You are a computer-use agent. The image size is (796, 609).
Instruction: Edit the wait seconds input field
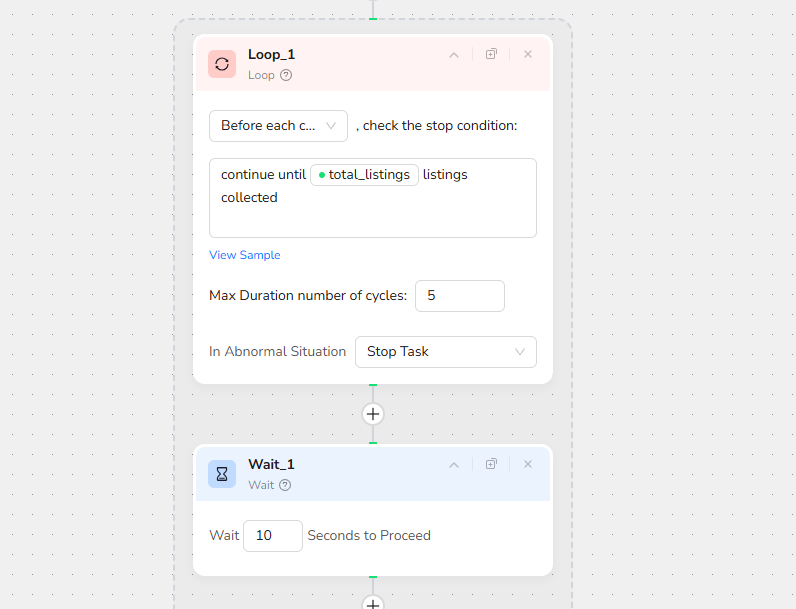coord(272,536)
